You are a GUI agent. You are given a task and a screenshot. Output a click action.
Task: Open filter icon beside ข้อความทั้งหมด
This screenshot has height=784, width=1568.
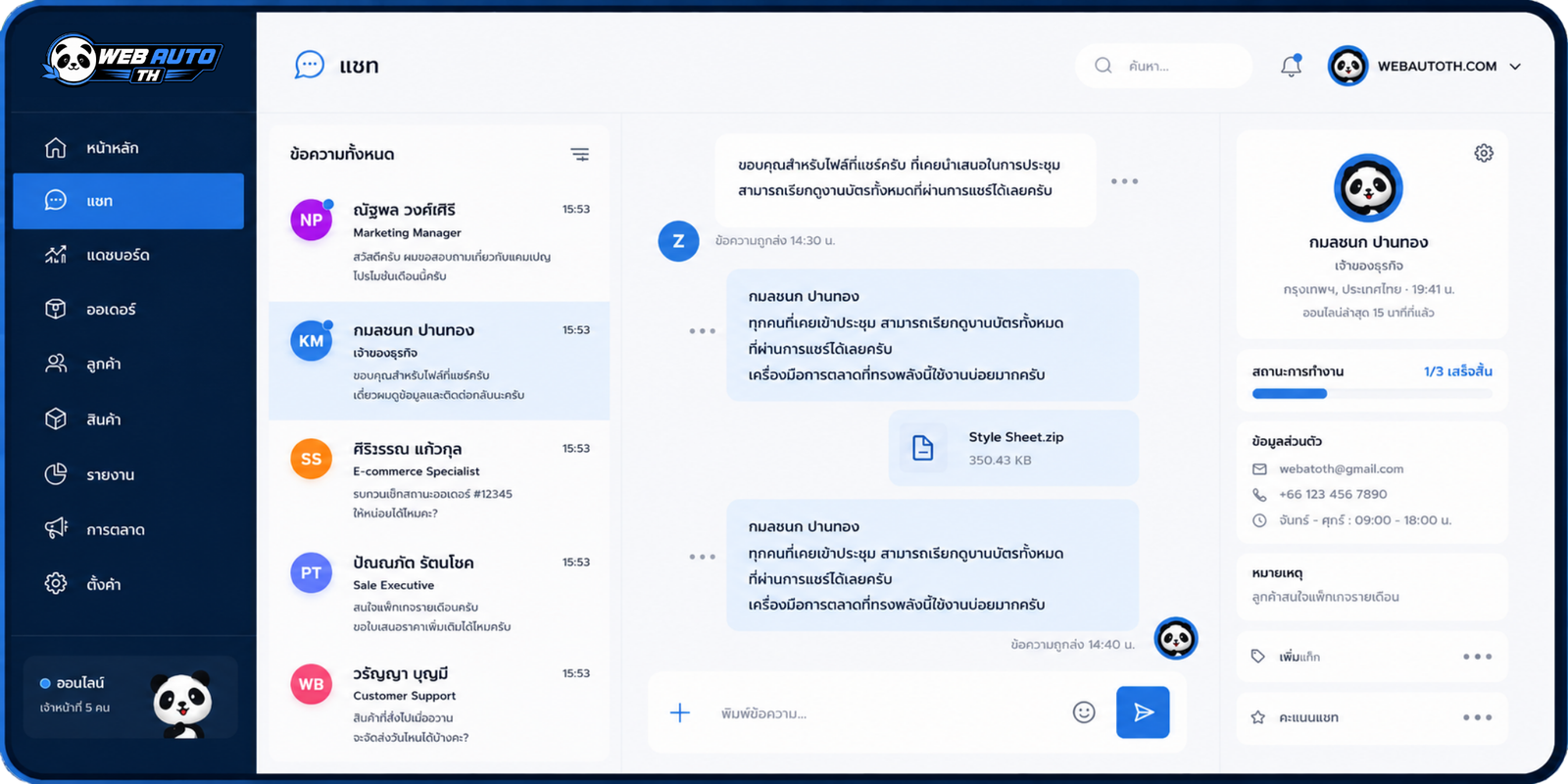(580, 154)
